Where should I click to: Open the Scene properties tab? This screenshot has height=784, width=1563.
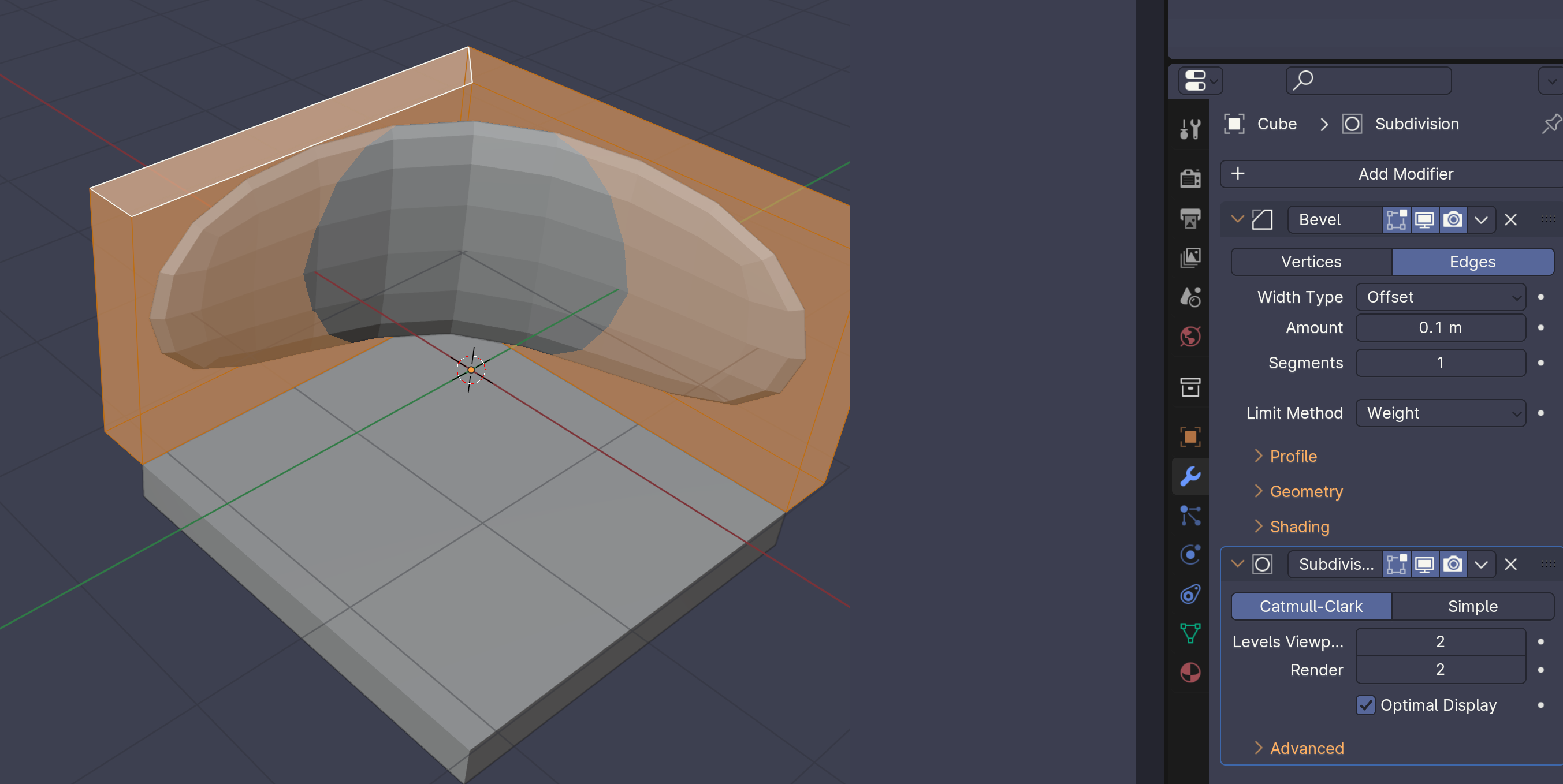(x=1190, y=297)
